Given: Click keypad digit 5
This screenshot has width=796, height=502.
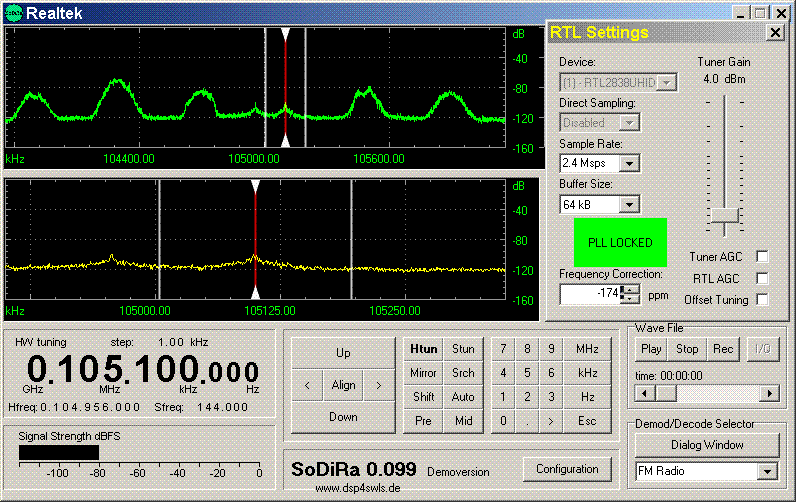Looking at the screenshot, I should [527, 373].
